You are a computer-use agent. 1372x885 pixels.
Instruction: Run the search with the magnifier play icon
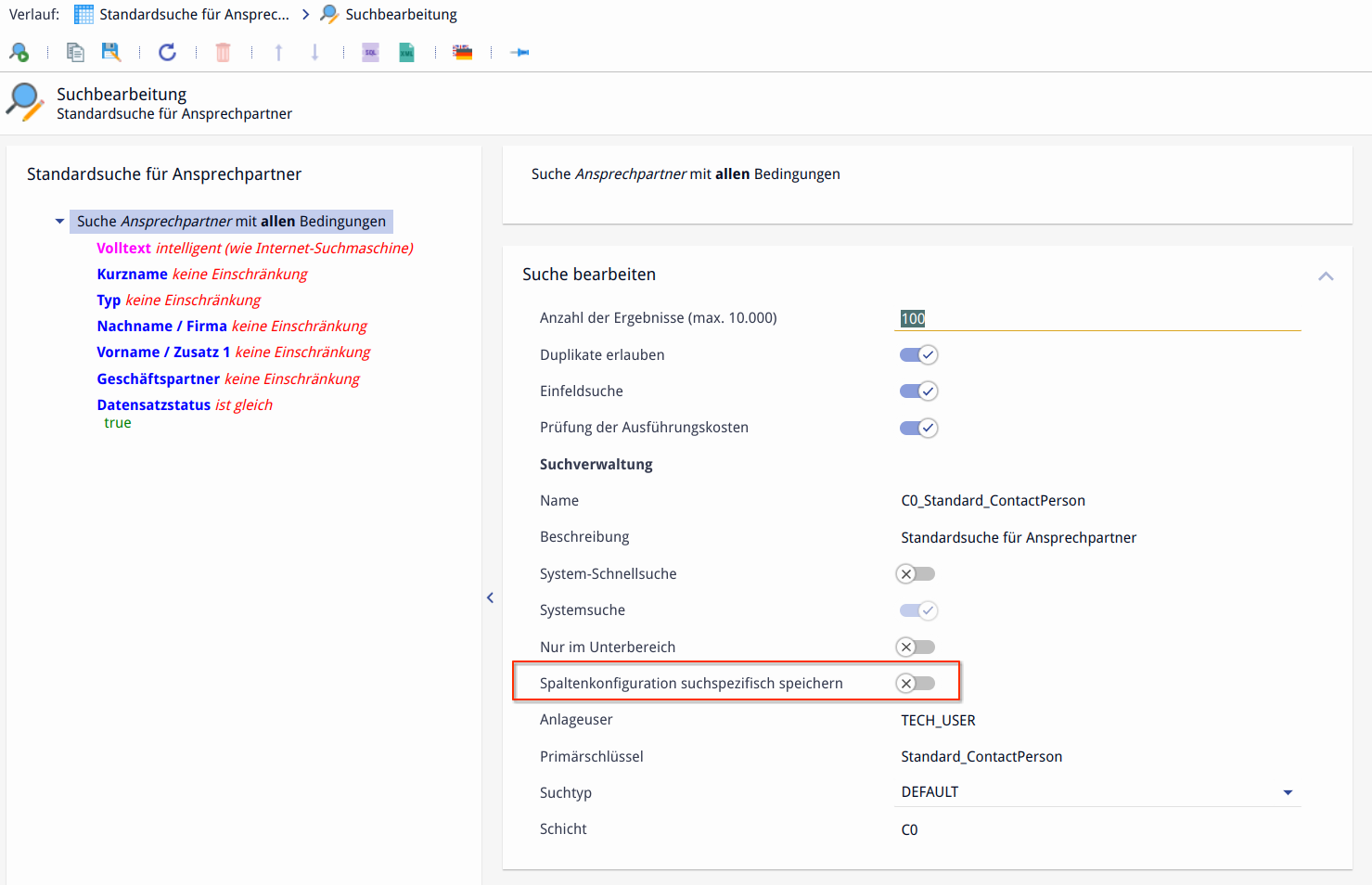coord(19,53)
